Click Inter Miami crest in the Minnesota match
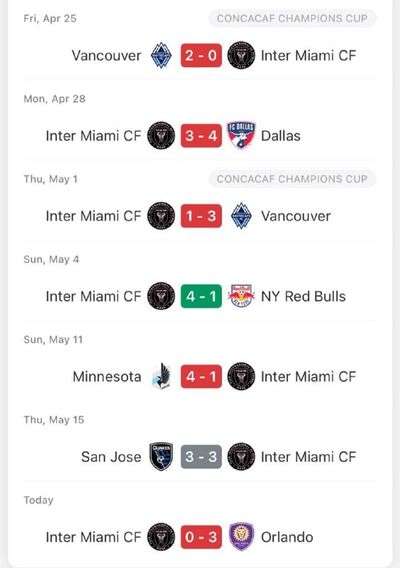The image size is (400, 568). (x=241, y=376)
